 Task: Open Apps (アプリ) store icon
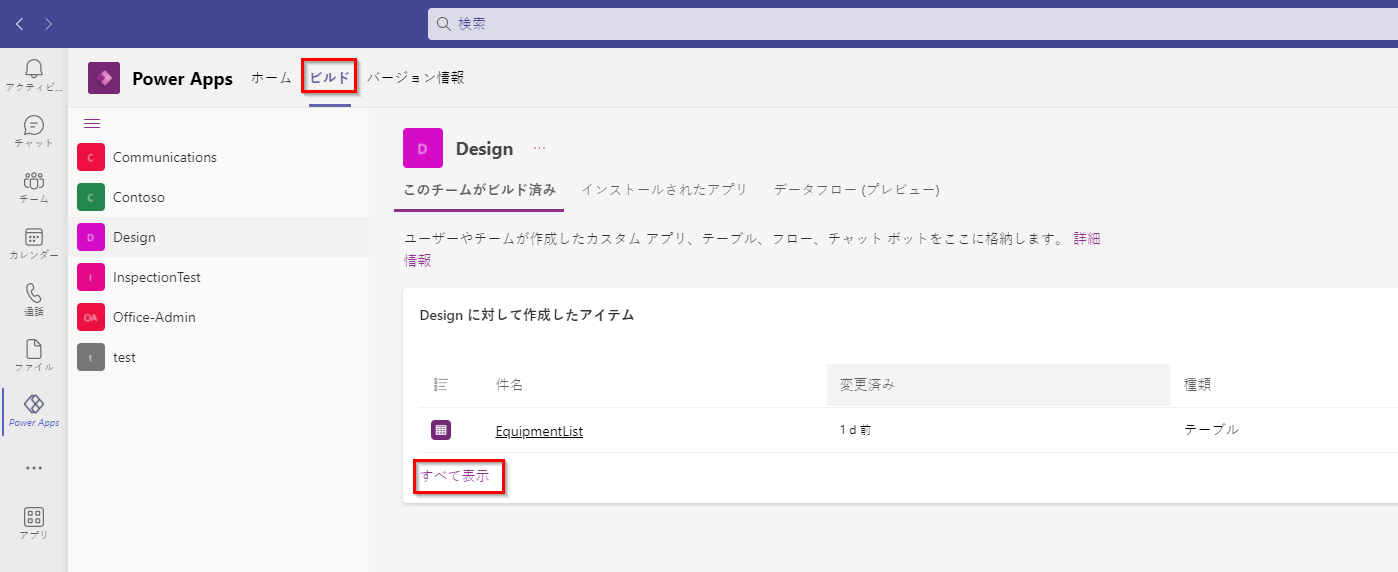[34, 523]
